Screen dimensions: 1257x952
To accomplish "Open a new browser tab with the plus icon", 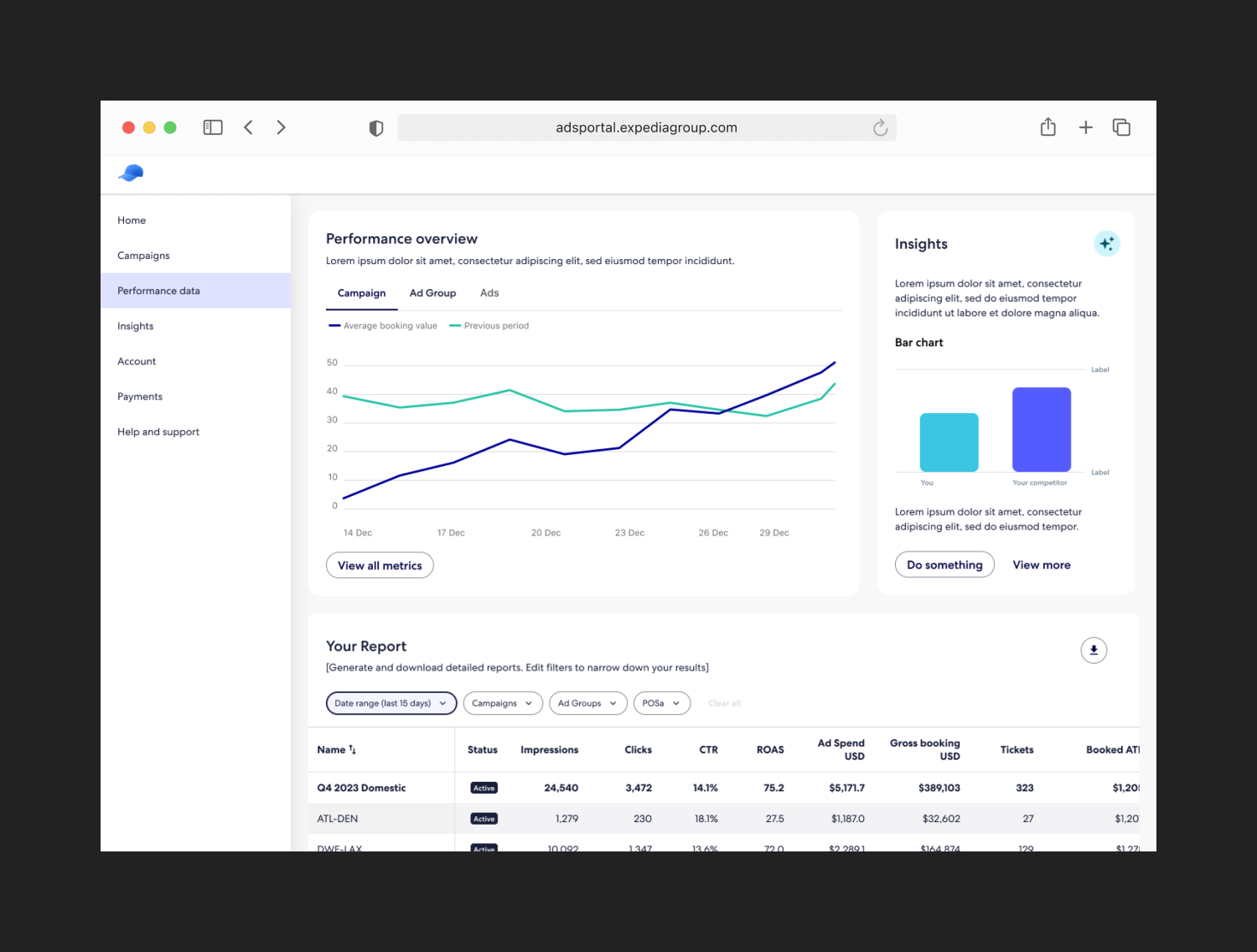I will [x=1085, y=127].
